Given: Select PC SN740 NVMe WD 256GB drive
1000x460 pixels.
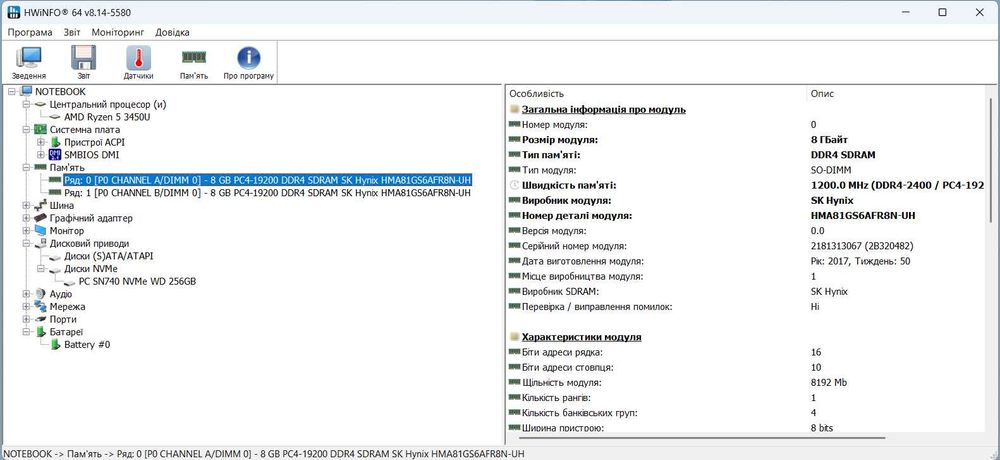Looking at the screenshot, I should (137, 281).
